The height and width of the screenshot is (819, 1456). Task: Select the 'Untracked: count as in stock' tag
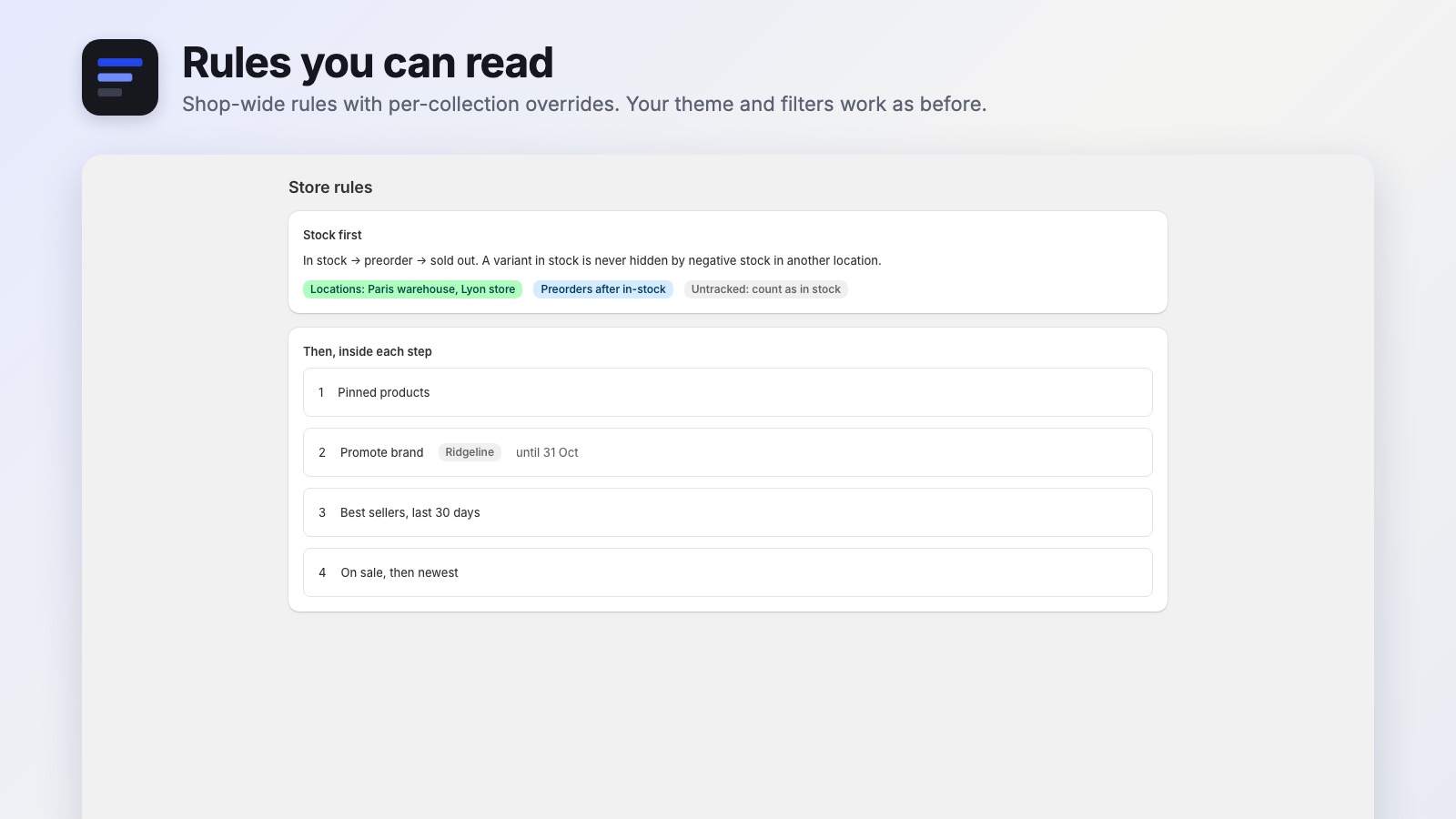tap(765, 289)
